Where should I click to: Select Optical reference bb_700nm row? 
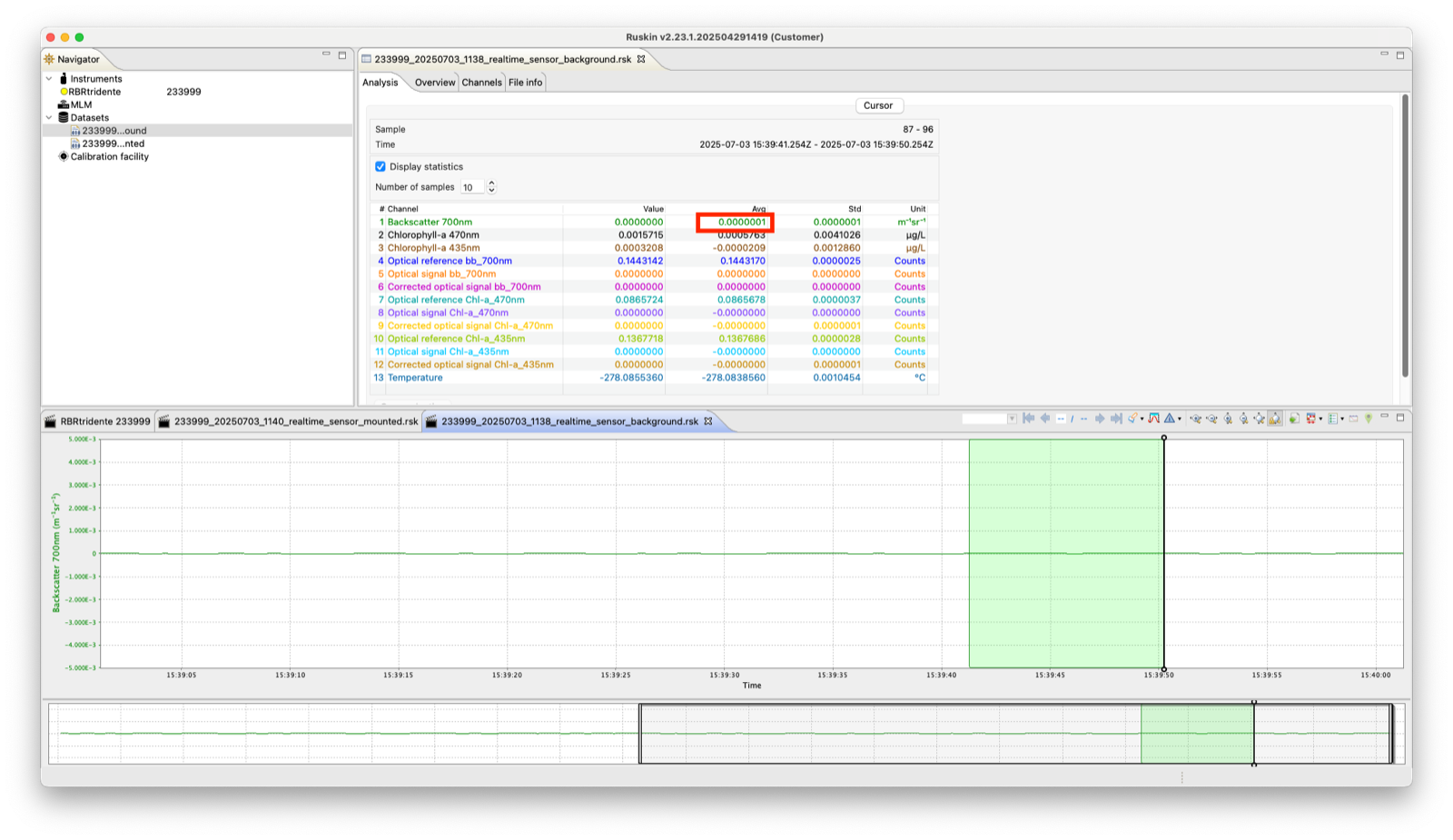652,261
